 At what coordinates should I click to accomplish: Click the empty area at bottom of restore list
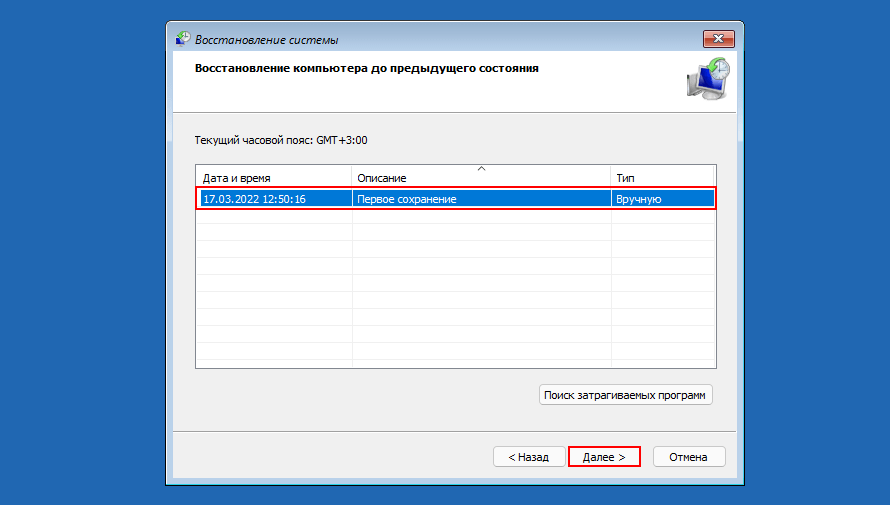click(x=455, y=355)
